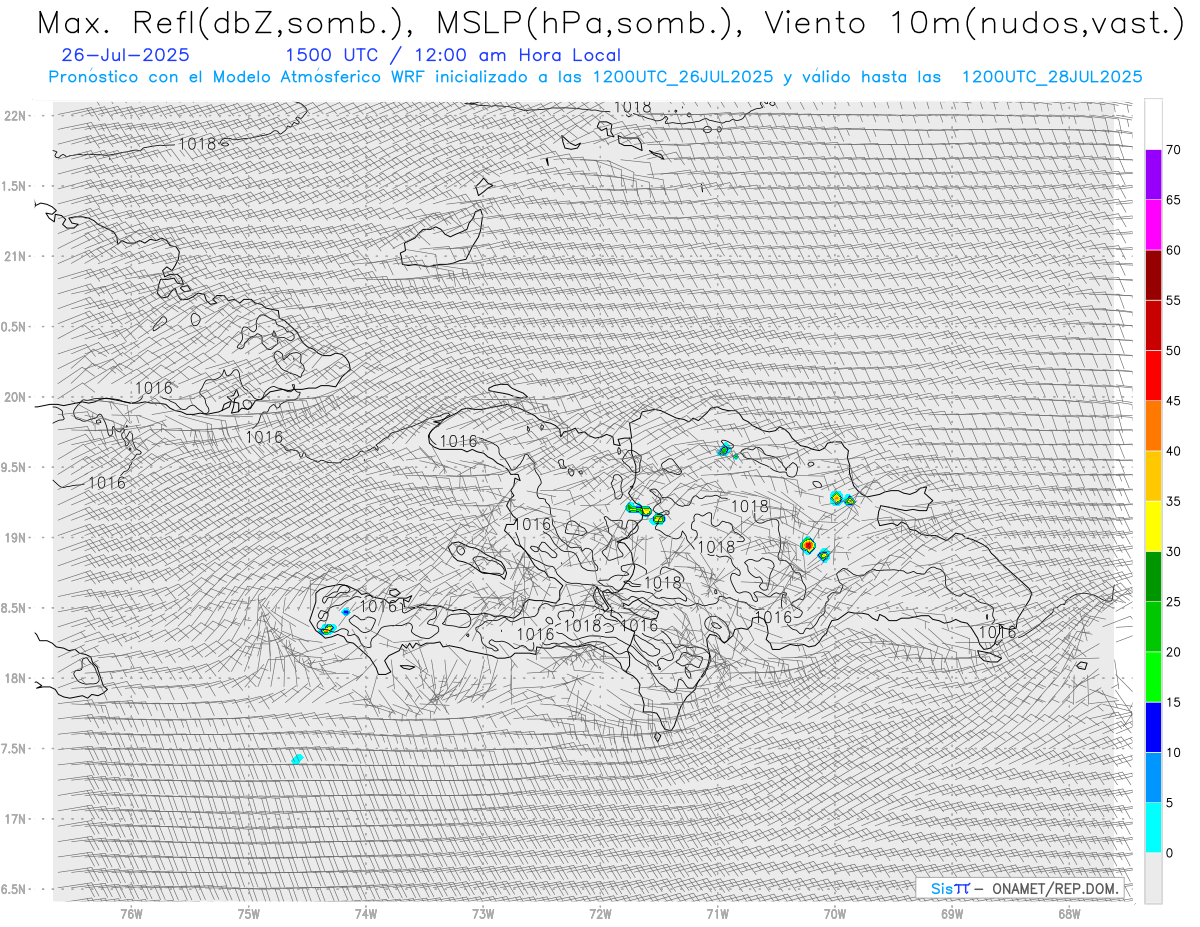Click valid-until time '1200UTC_28JUL2025'
Image resolution: width=1200 pixels, height=927 pixels.
(x=1052, y=77)
